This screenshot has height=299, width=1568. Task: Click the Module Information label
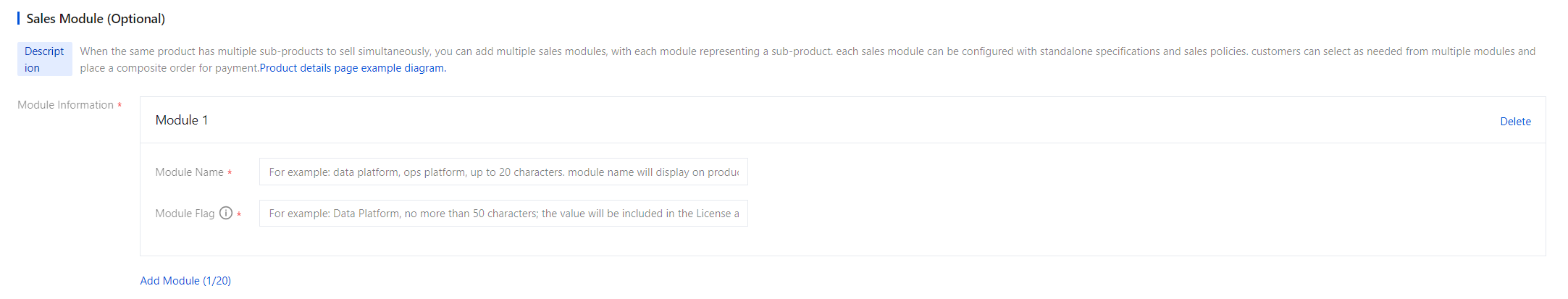[x=65, y=105]
